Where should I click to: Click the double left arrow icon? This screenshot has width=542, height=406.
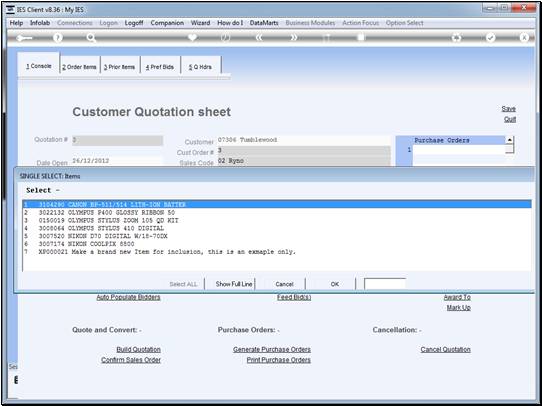coord(259,38)
